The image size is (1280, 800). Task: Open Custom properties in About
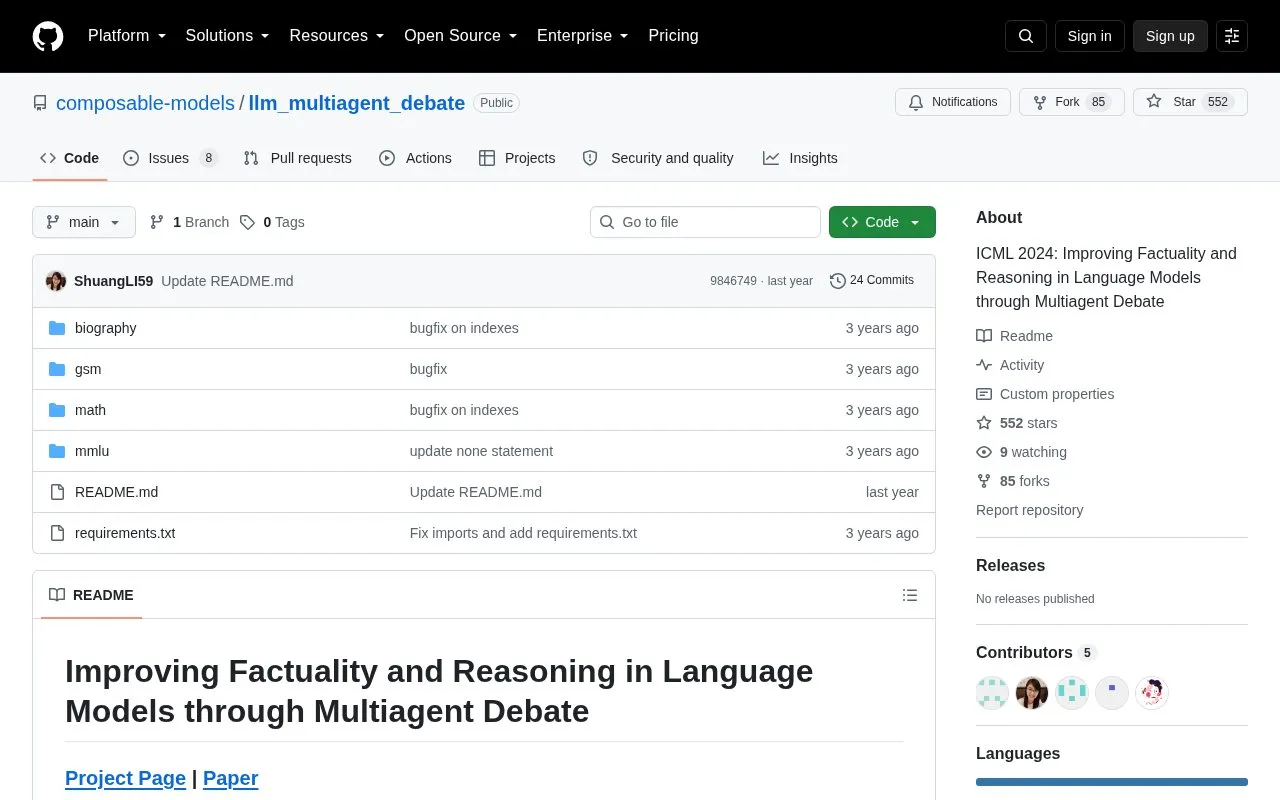coord(1045,394)
